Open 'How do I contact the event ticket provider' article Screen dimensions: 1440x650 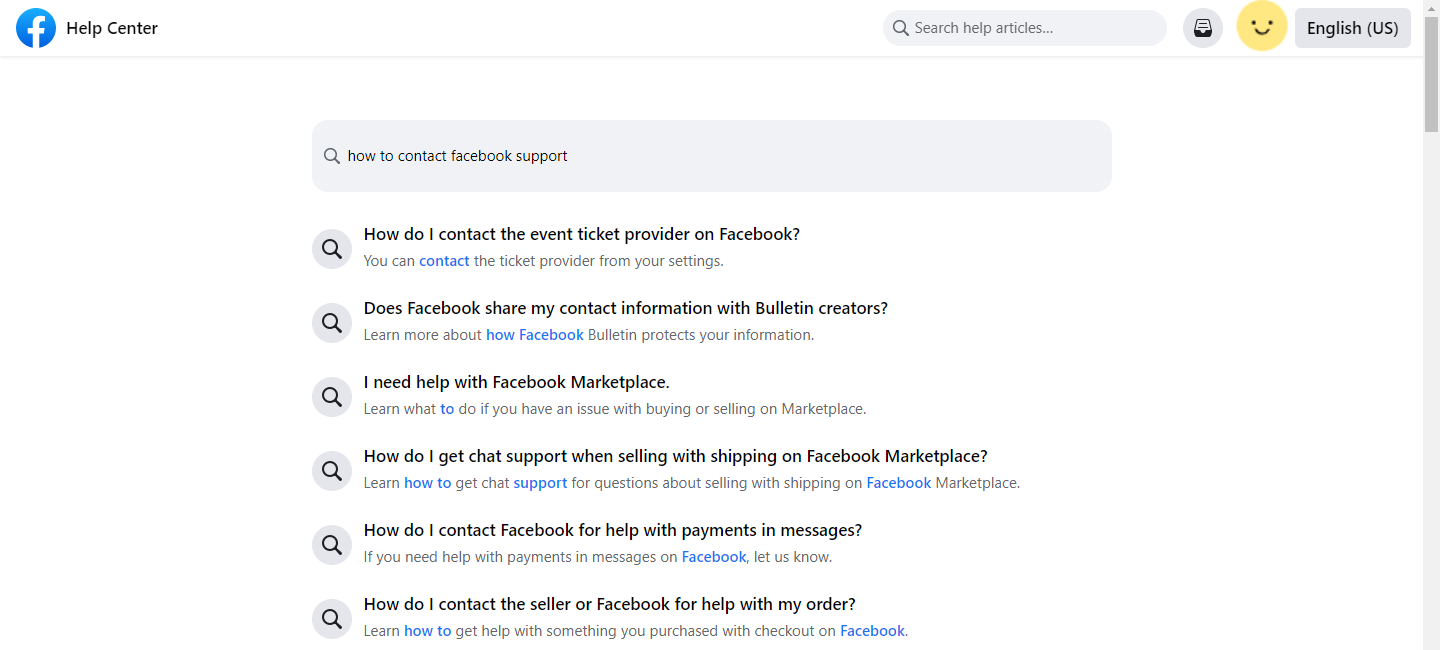click(581, 234)
